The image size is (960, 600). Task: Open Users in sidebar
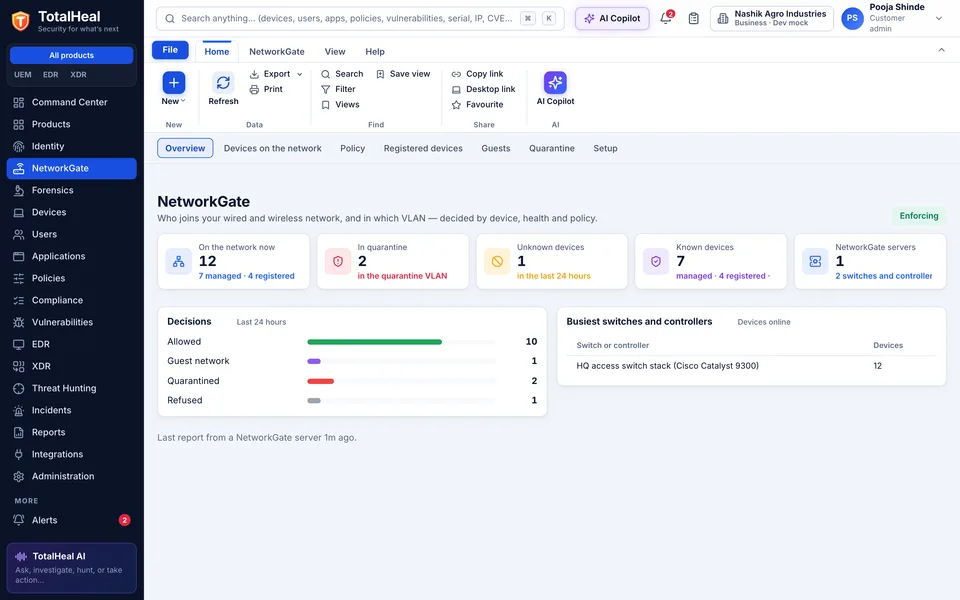[x=72, y=234]
